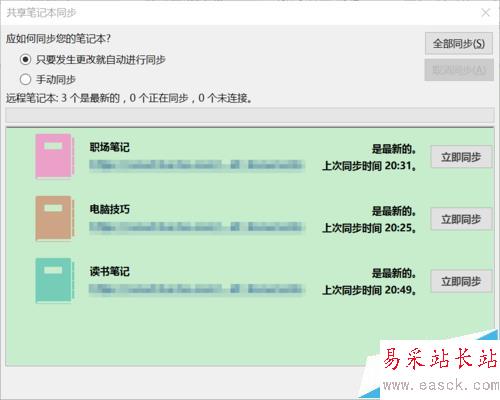The image size is (500, 400).
Task: Sync 读书笔记 now with 立即同步
Action: coord(461,281)
